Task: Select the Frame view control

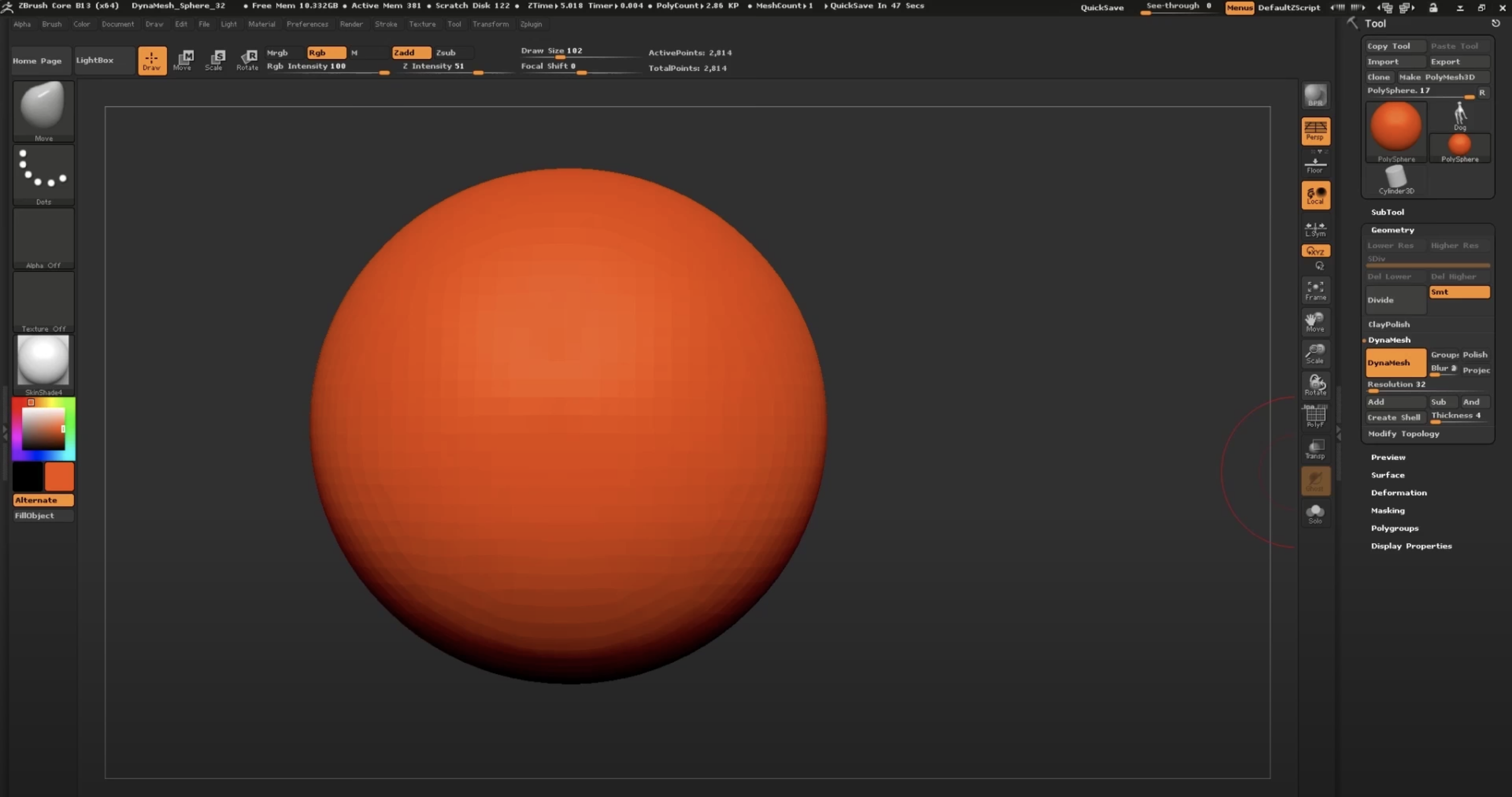Action: tap(1314, 290)
